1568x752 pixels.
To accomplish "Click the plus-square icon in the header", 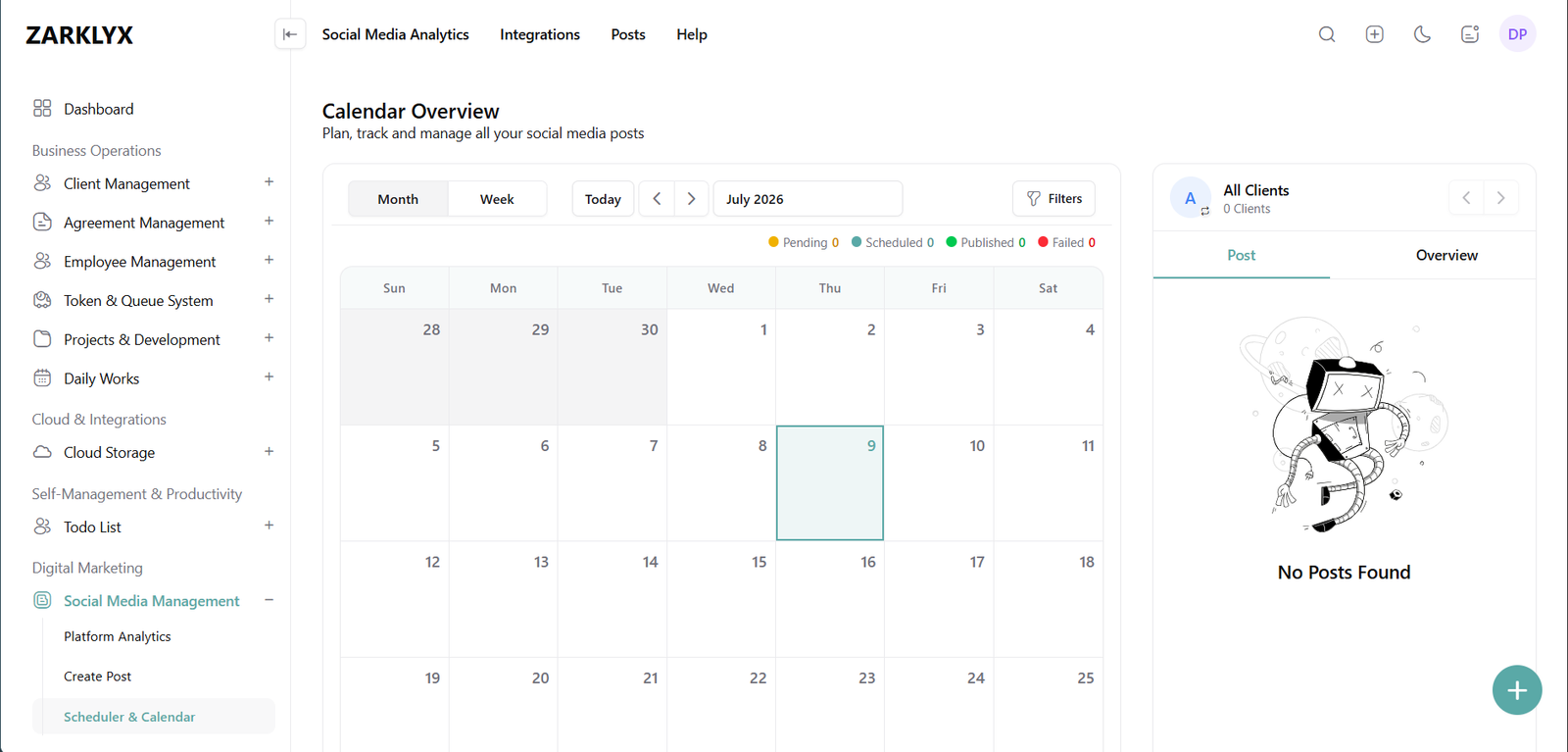I will pos(1375,34).
